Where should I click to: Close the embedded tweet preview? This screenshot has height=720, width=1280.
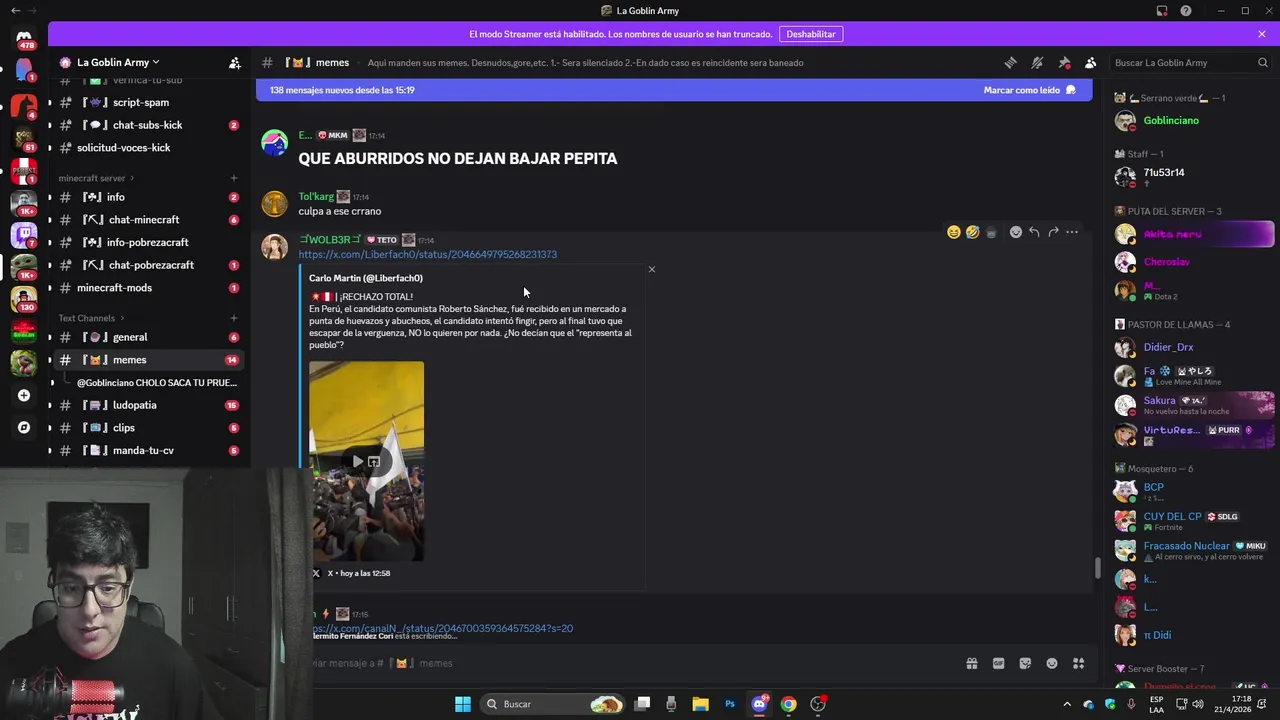[652, 269]
